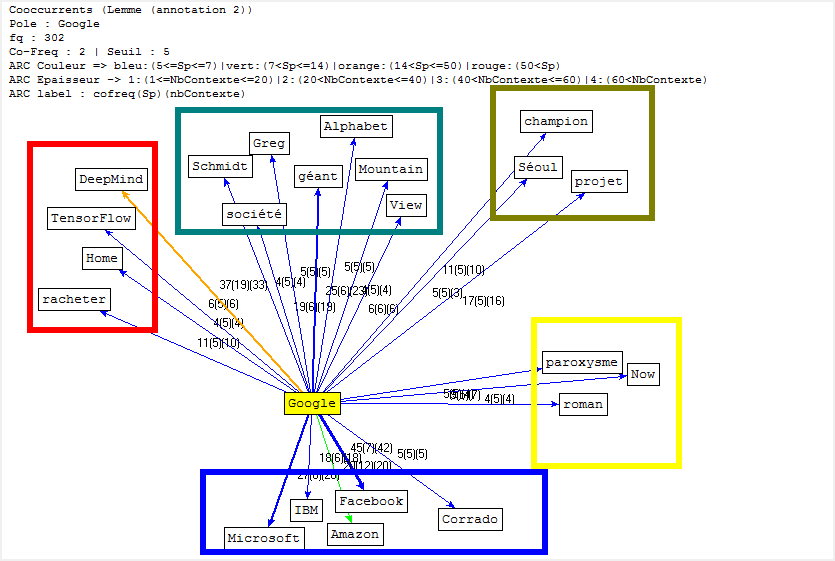
Task: Click the Alphabet node
Action: point(356,126)
